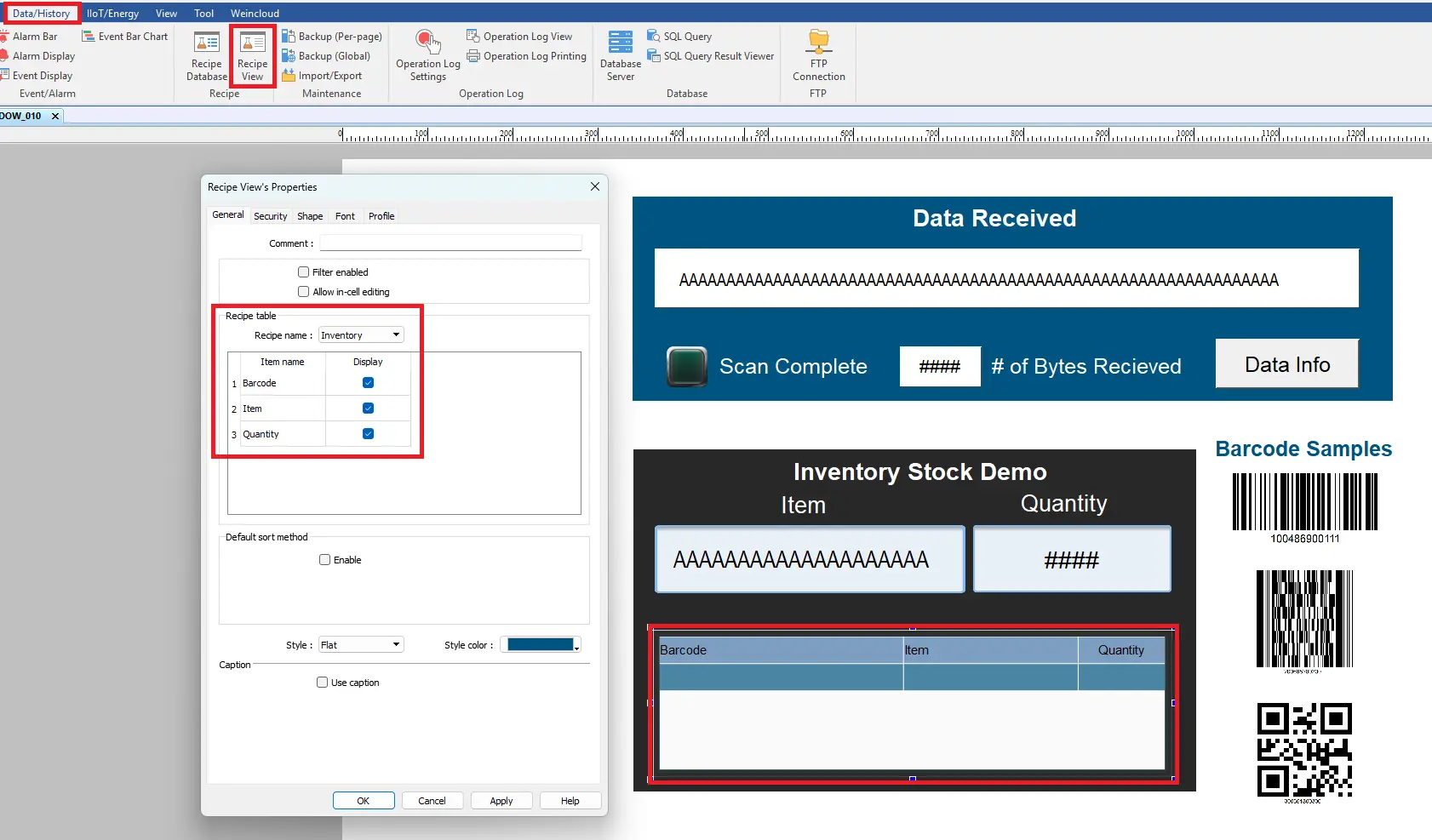Open Import/Export maintenance tool
The height and width of the screenshot is (840, 1432).
coord(329,76)
